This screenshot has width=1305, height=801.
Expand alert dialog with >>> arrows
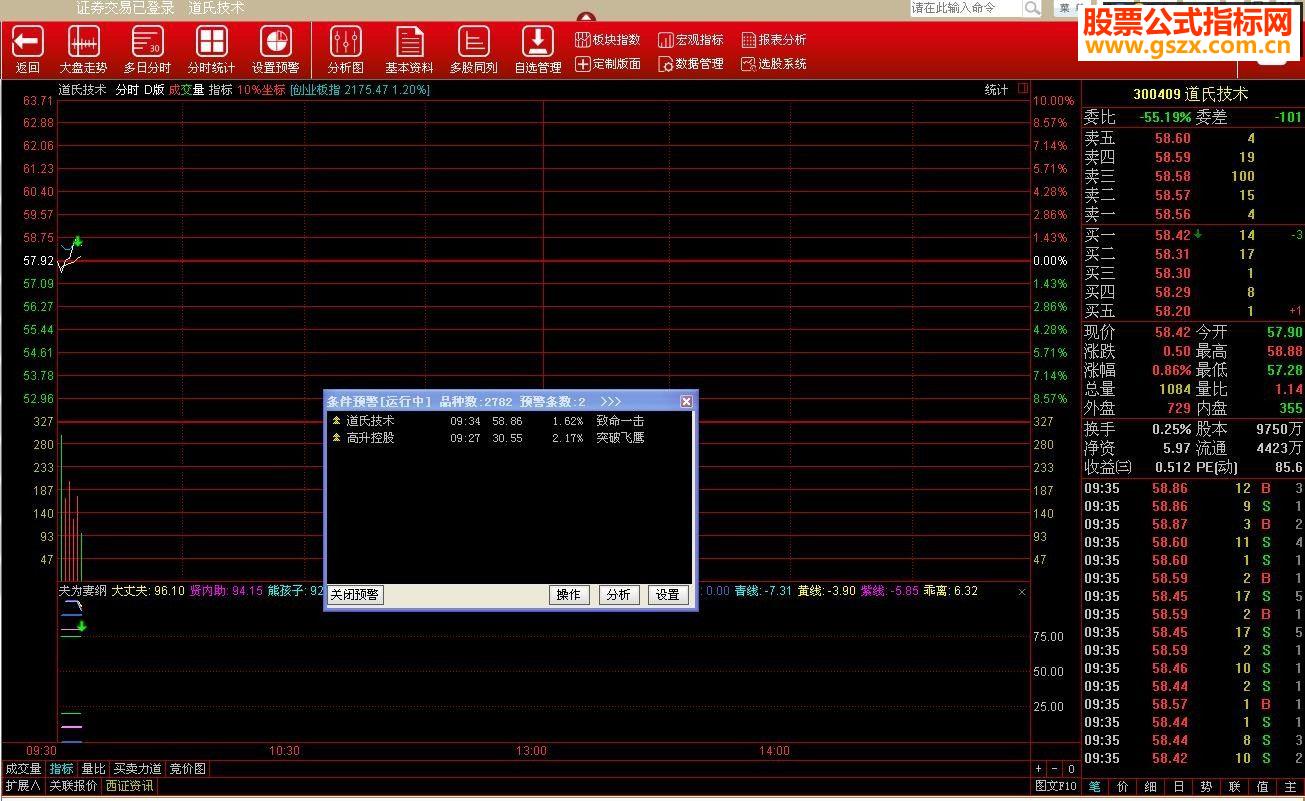coord(611,401)
